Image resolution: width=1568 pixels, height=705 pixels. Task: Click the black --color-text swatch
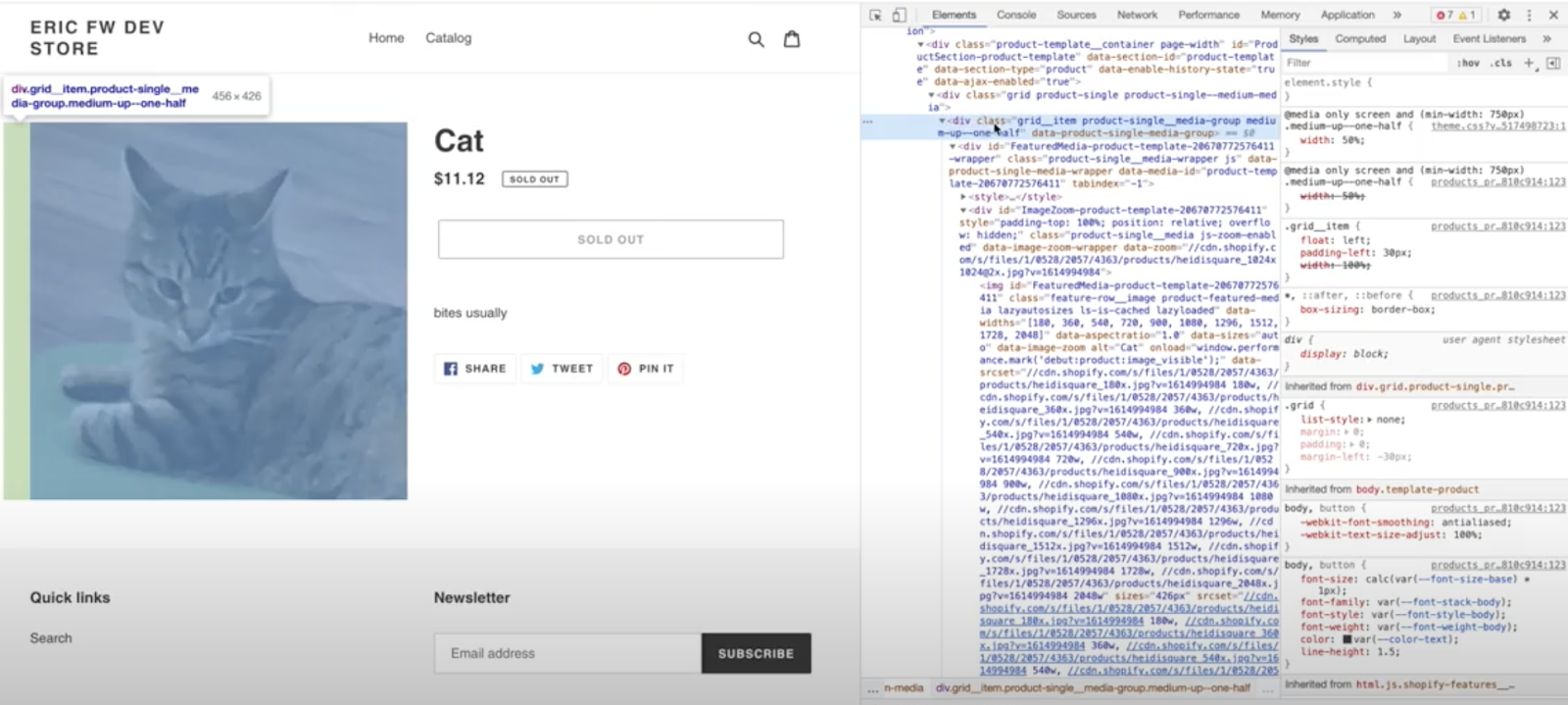coord(1347,639)
